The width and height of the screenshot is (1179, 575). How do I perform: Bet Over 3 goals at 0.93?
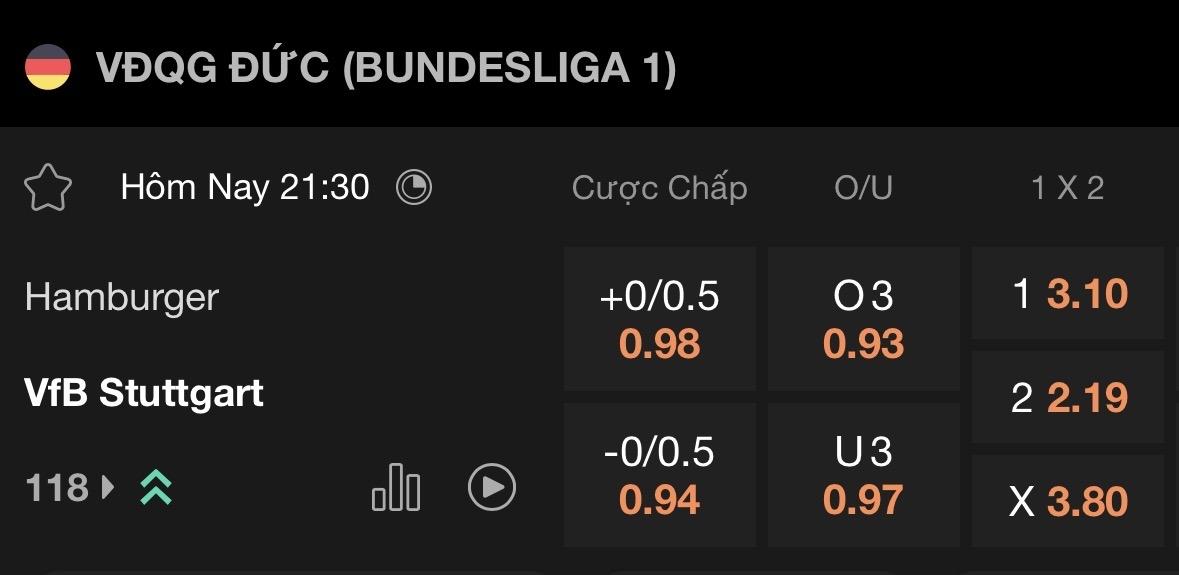pyautogui.click(x=863, y=319)
